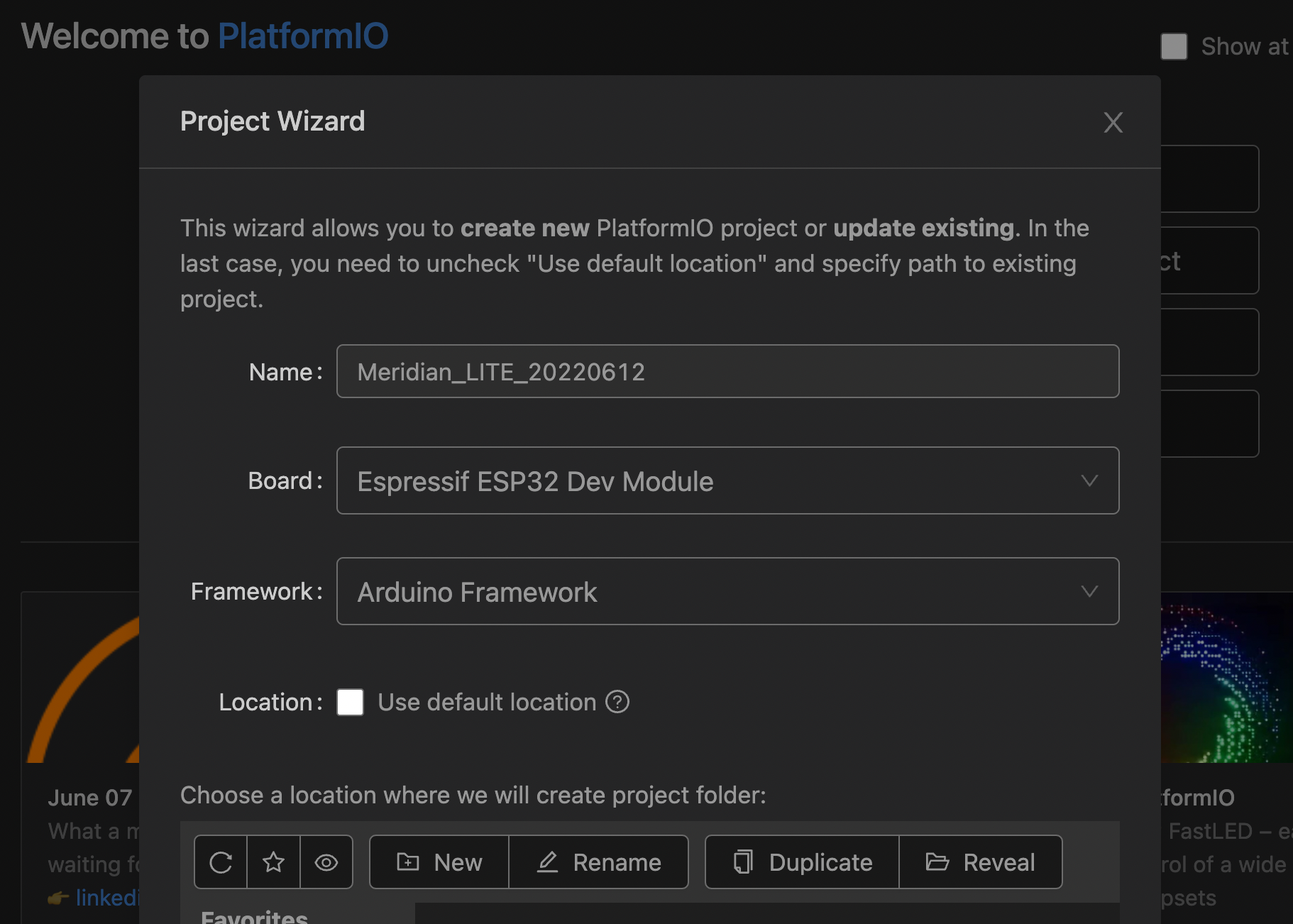Rename the selected folder
Viewport: 1293px width, 924px height.
tap(599, 862)
